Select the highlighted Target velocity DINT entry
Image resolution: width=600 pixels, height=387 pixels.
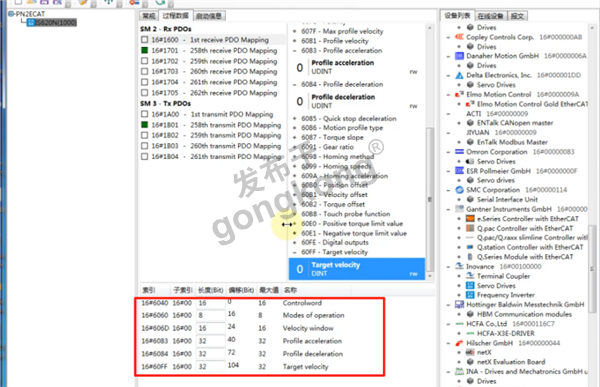click(357, 269)
